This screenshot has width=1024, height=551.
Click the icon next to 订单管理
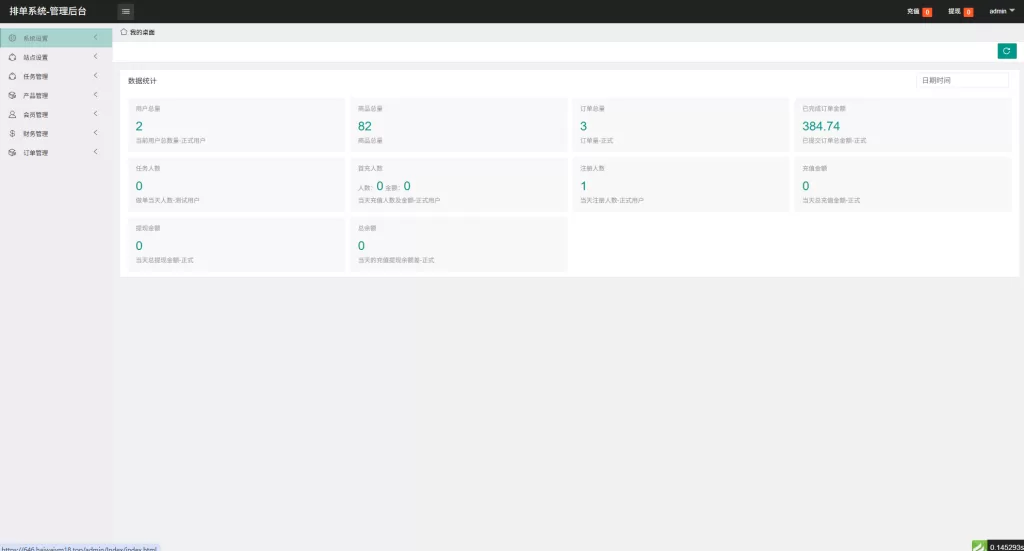click(x=12, y=153)
